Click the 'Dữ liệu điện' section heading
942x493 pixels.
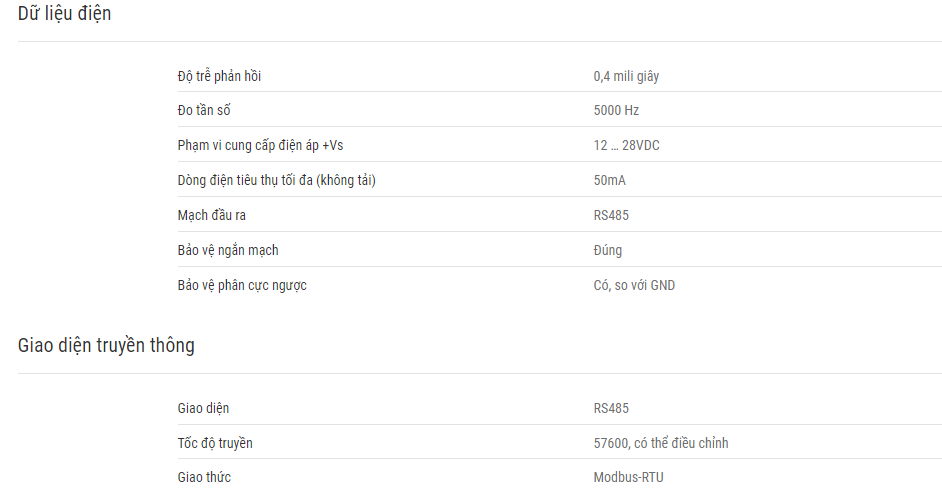(64, 13)
